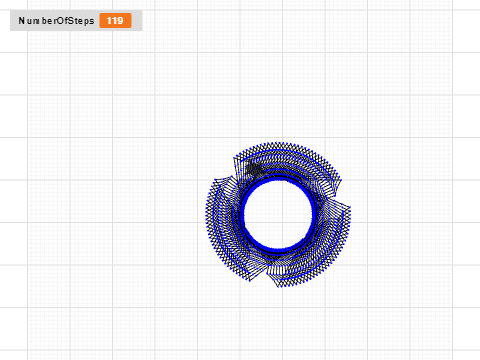
Task: Click the topmost arc of the spiral pattern
Action: (278, 144)
